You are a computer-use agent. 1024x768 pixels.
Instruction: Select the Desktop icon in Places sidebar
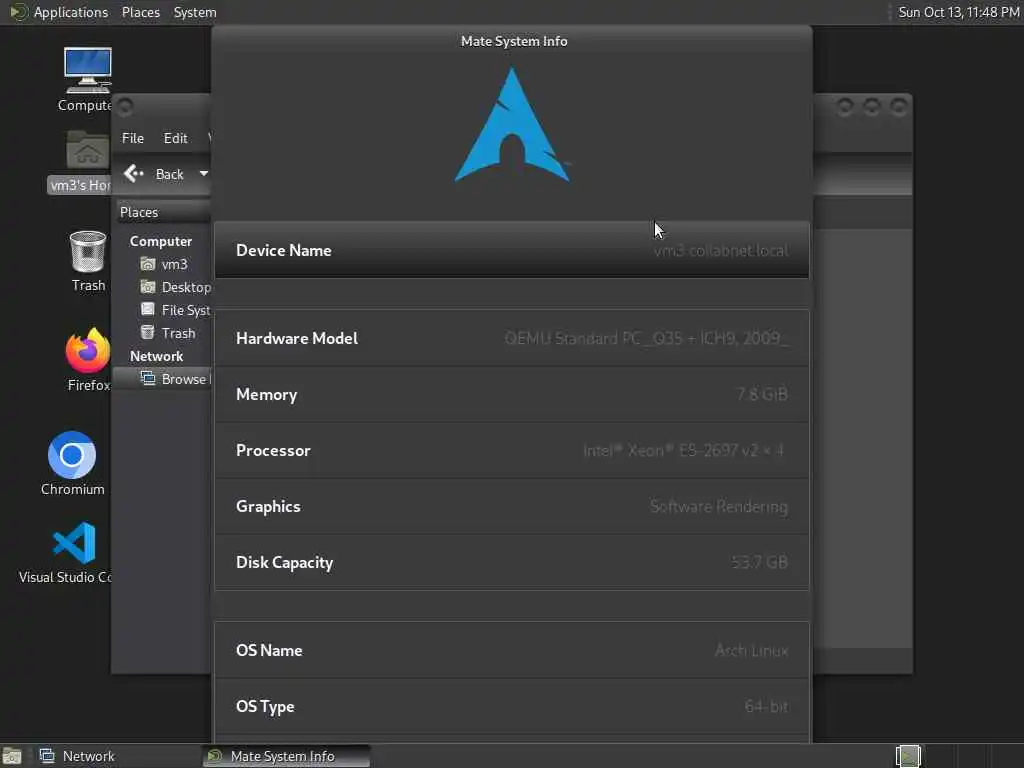148,287
